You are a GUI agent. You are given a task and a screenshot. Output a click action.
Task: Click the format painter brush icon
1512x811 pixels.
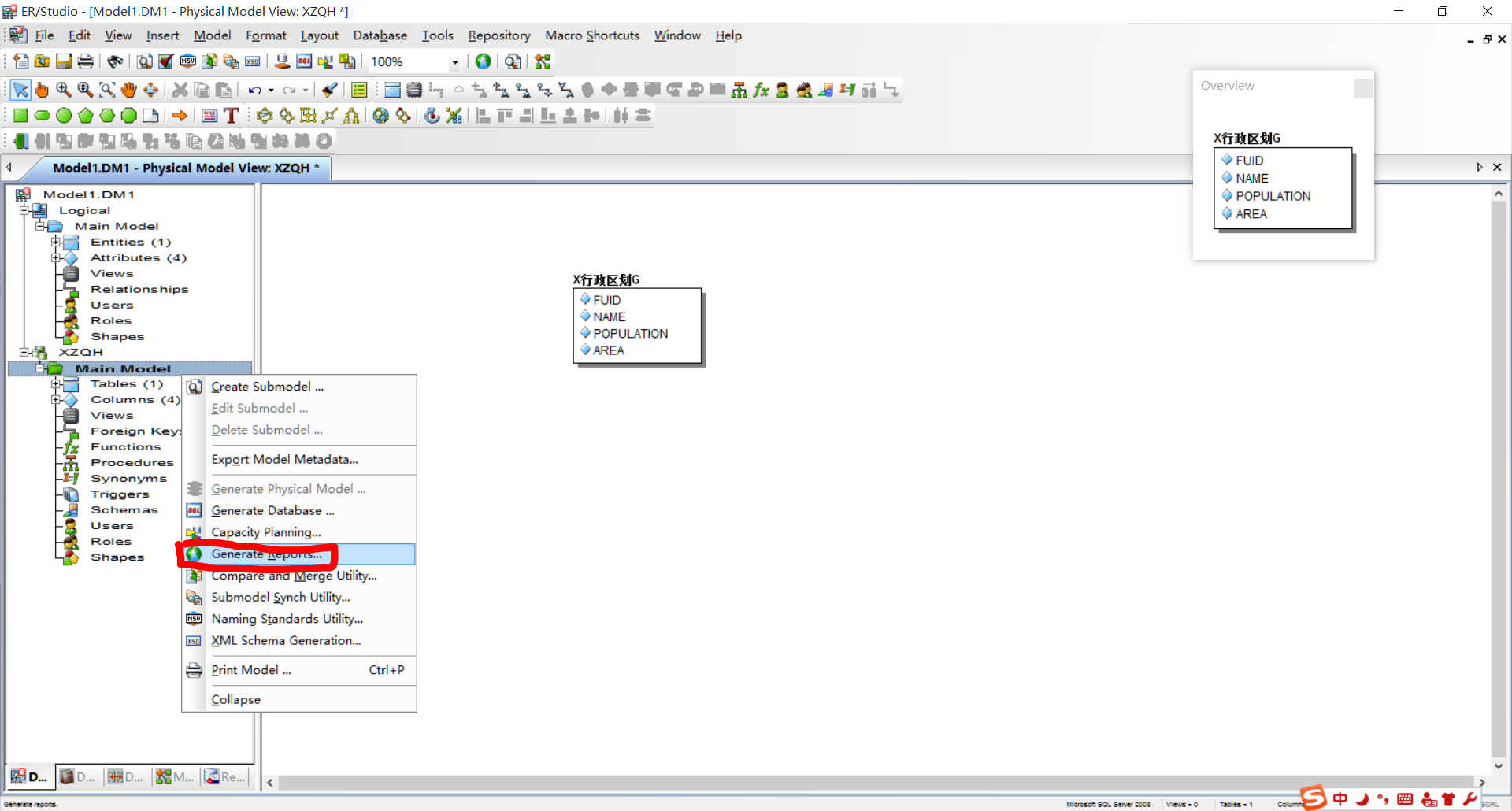click(330, 90)
